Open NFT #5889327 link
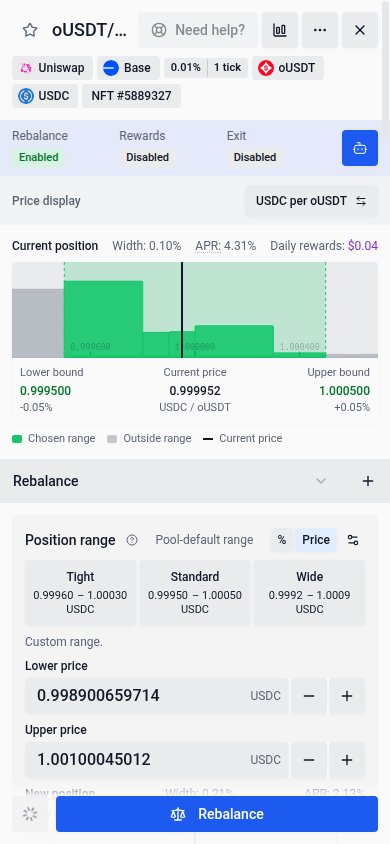Image resolution: width=390 pixels, height=844 pixels. [x=131, y=96]
